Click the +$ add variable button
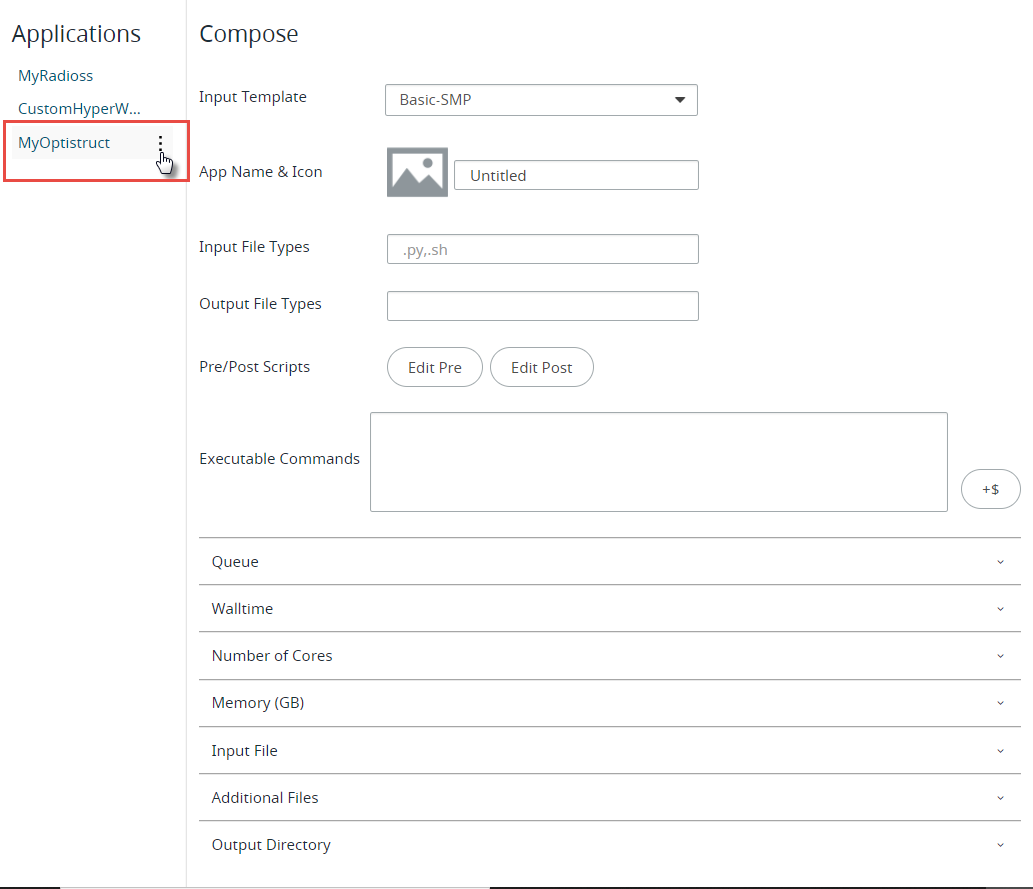The width and height of the screenshot is (1033, 889). tap(990, 489)
